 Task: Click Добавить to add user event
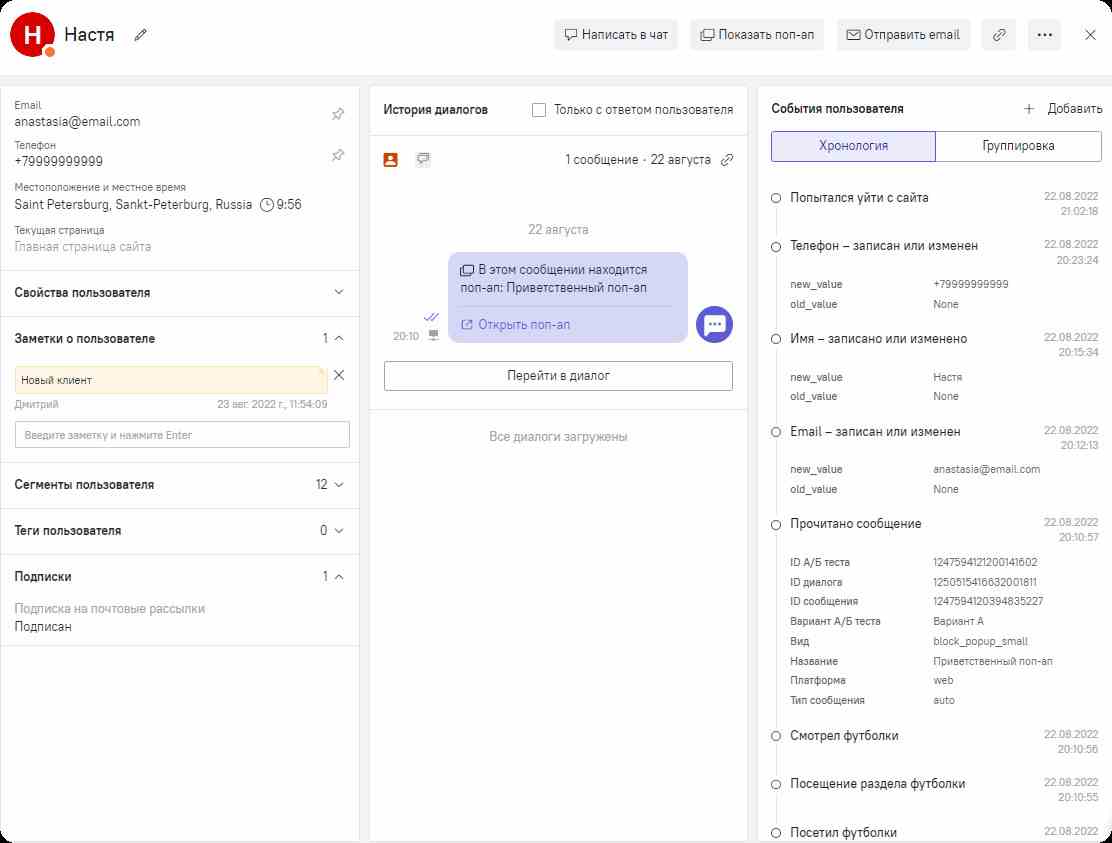tap(1074, 108)
